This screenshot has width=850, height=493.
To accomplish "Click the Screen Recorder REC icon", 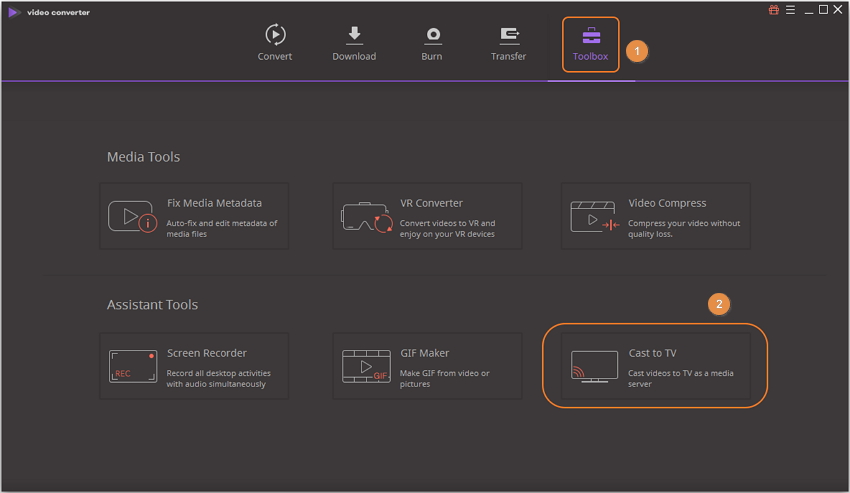I will coord(133,366).
